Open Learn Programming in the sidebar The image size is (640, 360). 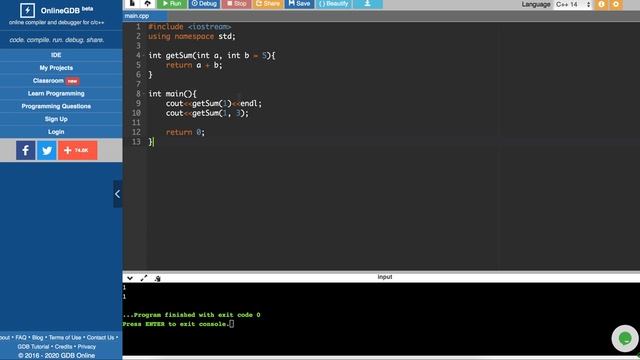click(x=56, y=93)
